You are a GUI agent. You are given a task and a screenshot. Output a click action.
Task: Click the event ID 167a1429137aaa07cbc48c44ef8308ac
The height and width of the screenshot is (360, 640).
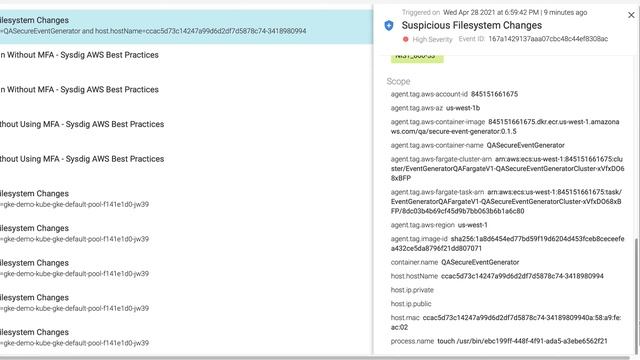coord(548,39)
